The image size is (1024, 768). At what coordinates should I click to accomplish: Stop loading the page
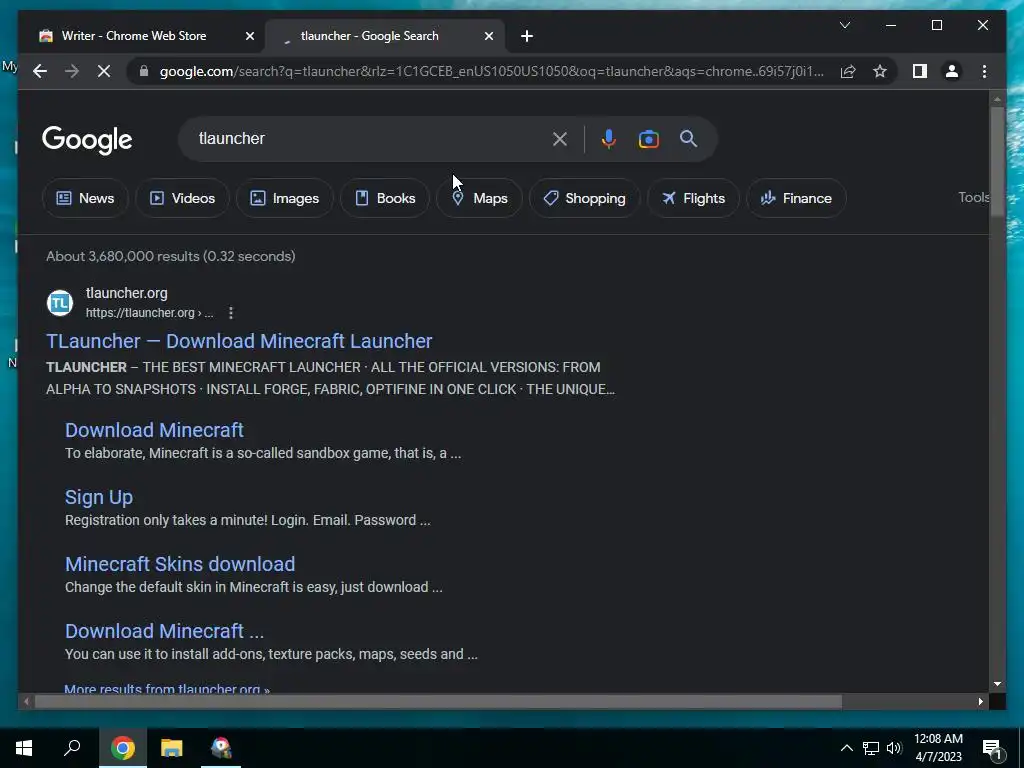(x=104, y=71)
